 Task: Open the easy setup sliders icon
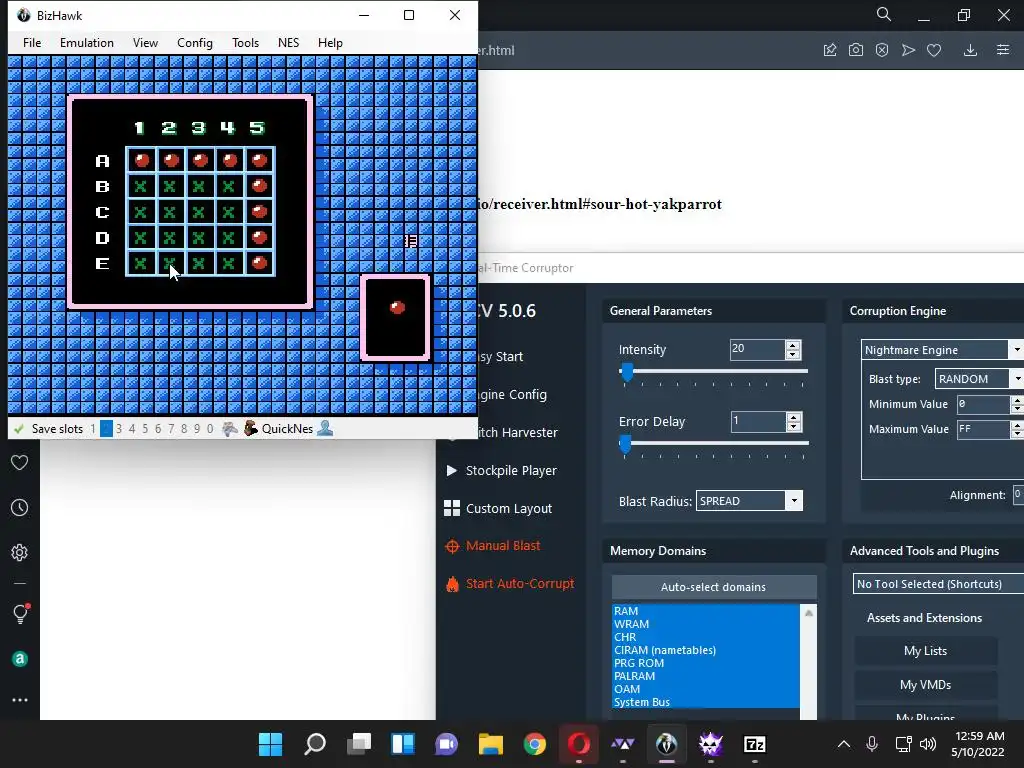pyautogui.click(x=1003, y=50)
